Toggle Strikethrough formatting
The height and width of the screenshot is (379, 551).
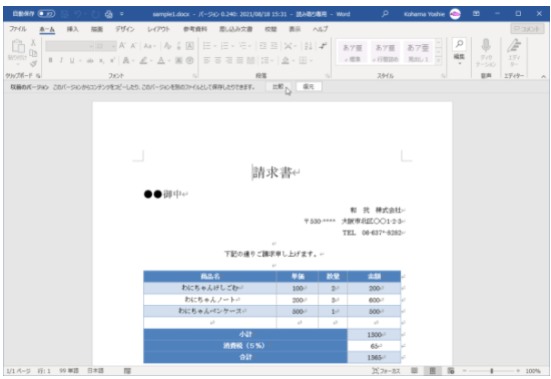(x=90, y=60)
